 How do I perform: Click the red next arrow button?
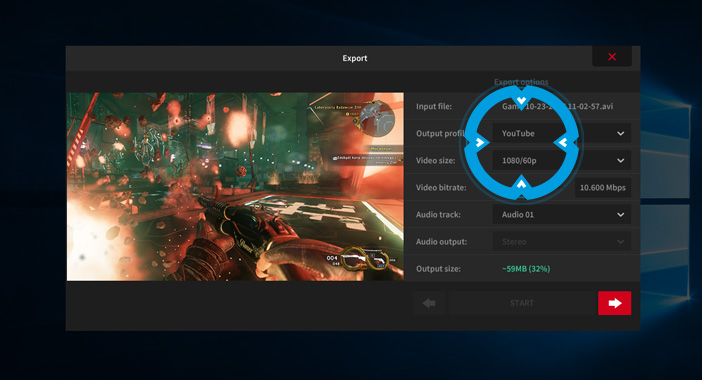tap(614, 303)
